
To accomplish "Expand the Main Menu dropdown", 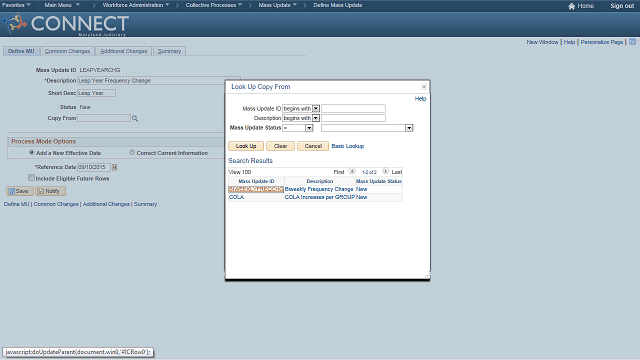I will point(62,5).
